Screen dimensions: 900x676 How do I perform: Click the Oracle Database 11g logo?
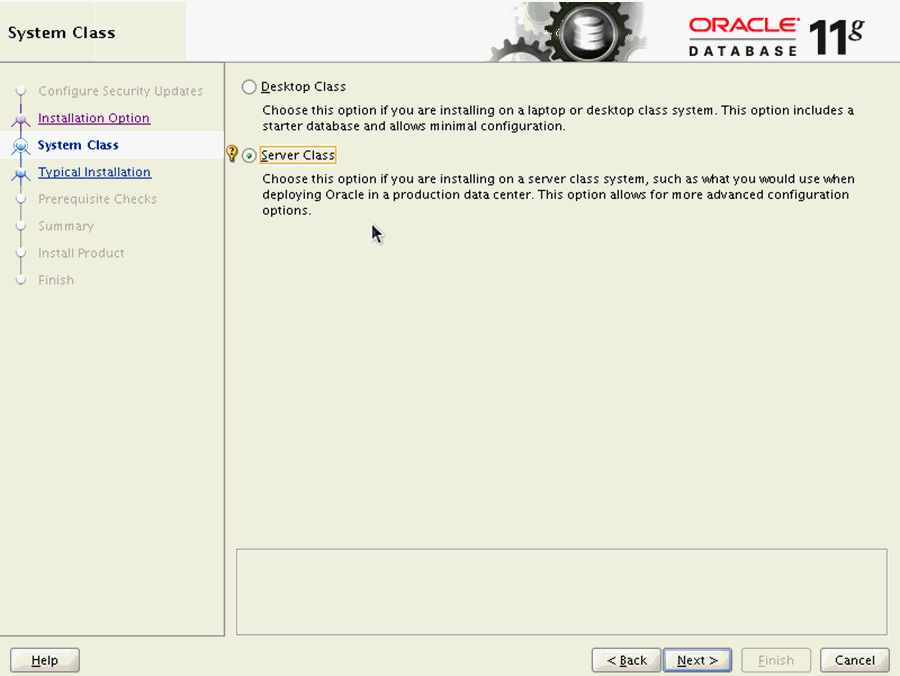tap(776, 37)
